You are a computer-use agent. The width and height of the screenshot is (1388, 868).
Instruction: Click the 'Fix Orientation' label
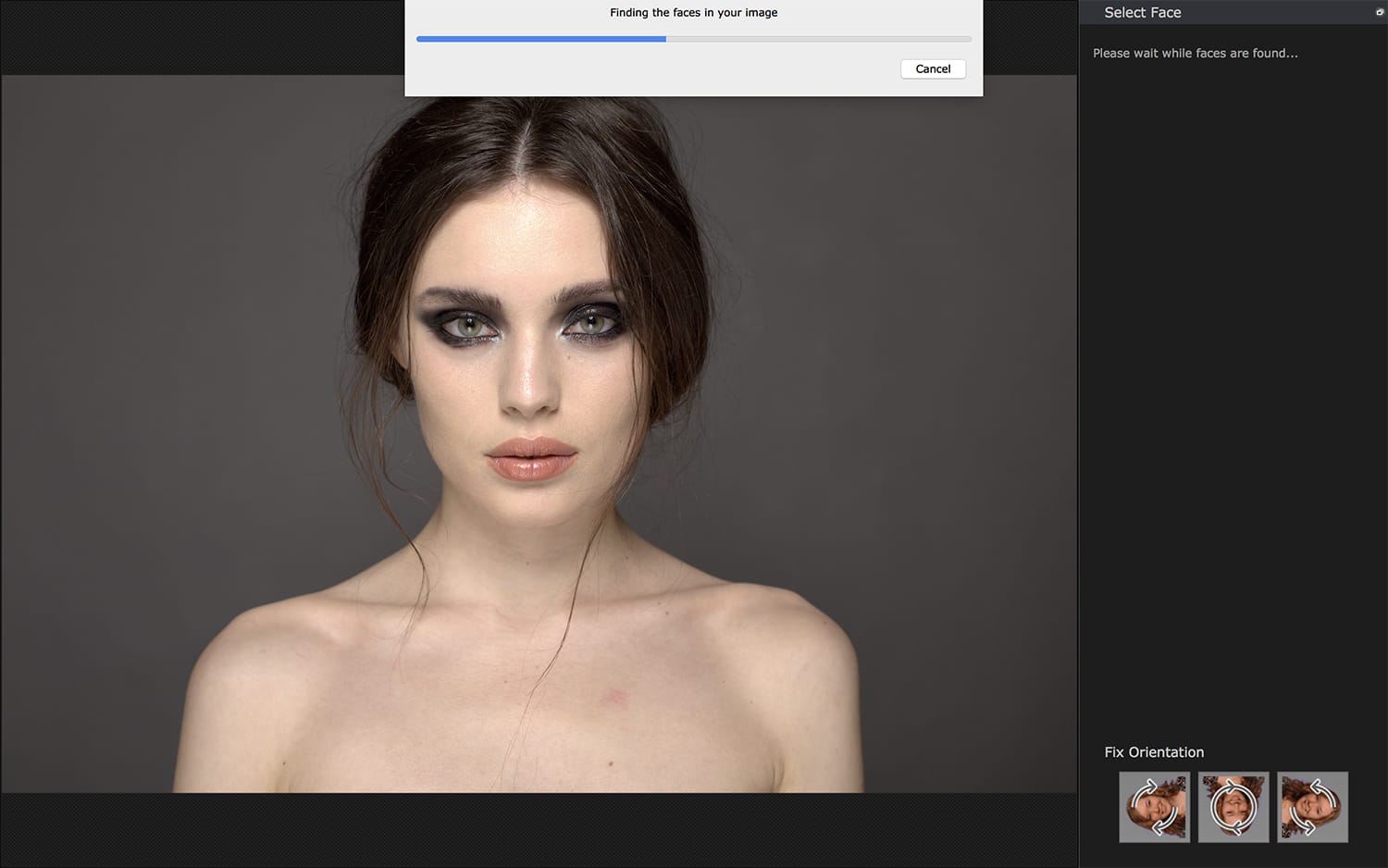coord(1154,752)
